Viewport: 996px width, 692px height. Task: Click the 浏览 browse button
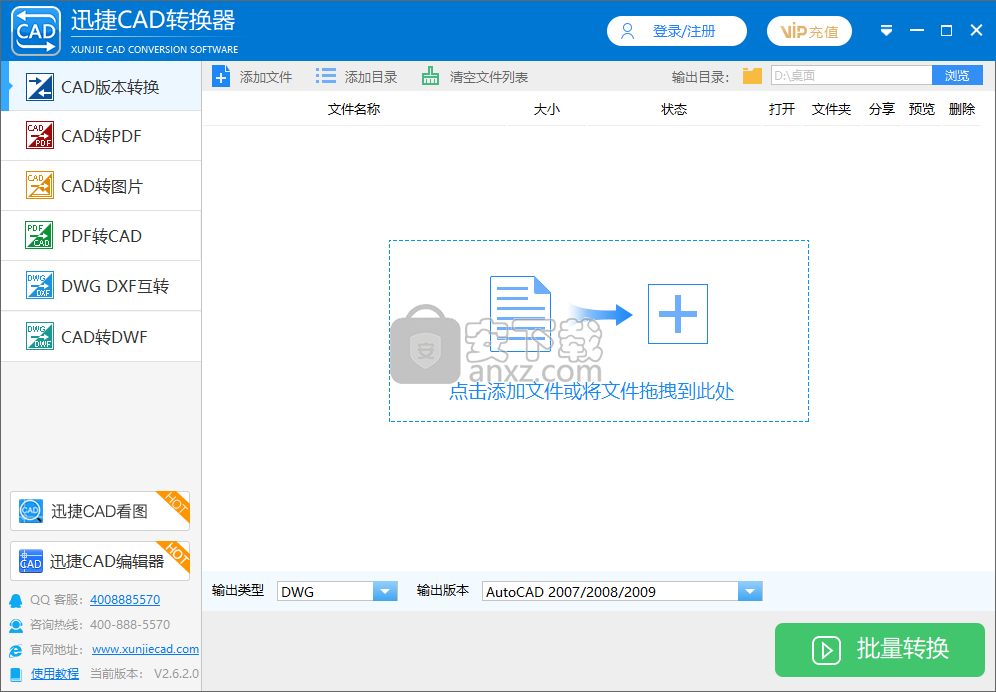click(957, 76)
